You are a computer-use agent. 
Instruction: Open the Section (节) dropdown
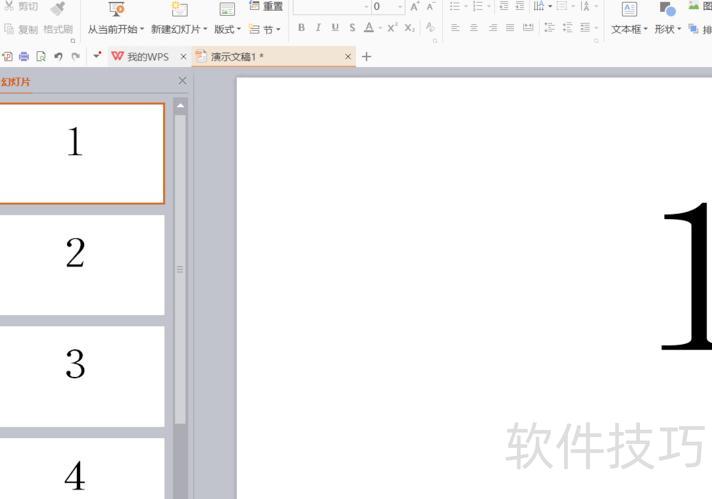click(265, 30)
